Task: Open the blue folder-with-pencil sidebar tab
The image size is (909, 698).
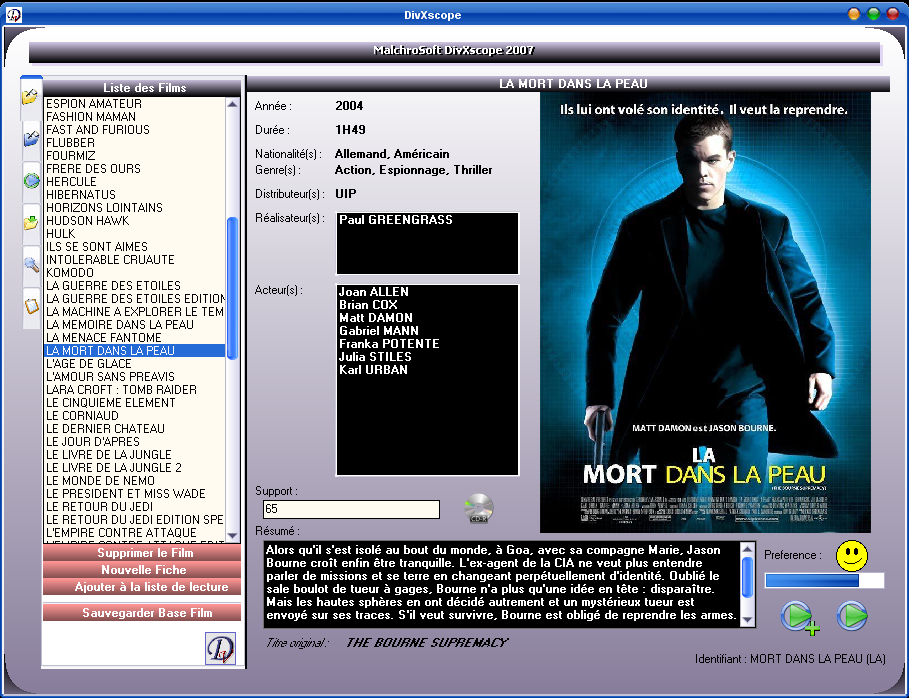Action: (31, 139)
